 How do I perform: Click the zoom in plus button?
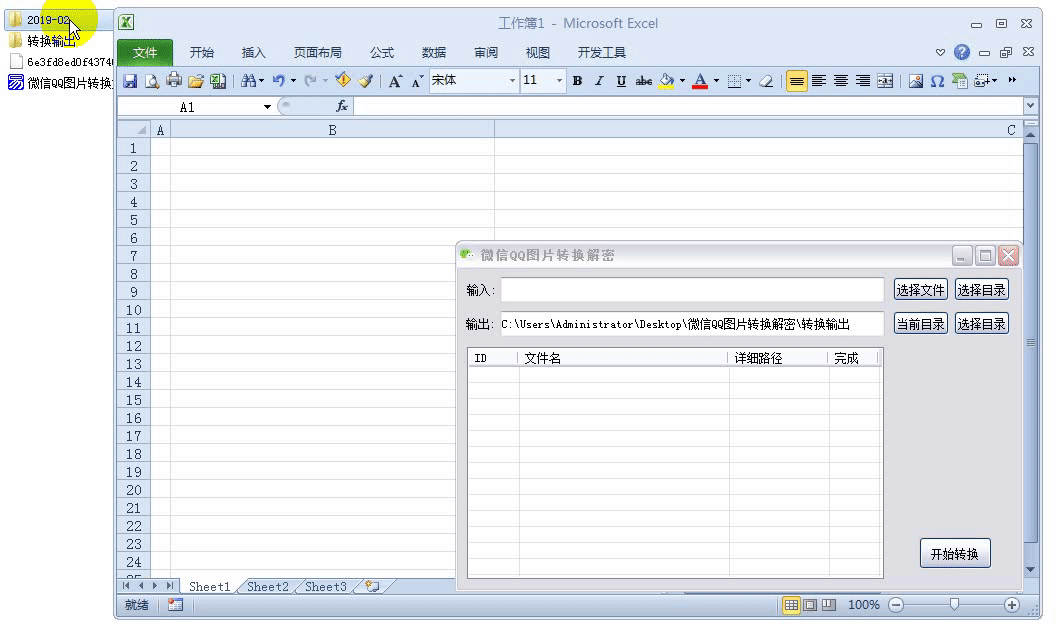[1012, 604]
